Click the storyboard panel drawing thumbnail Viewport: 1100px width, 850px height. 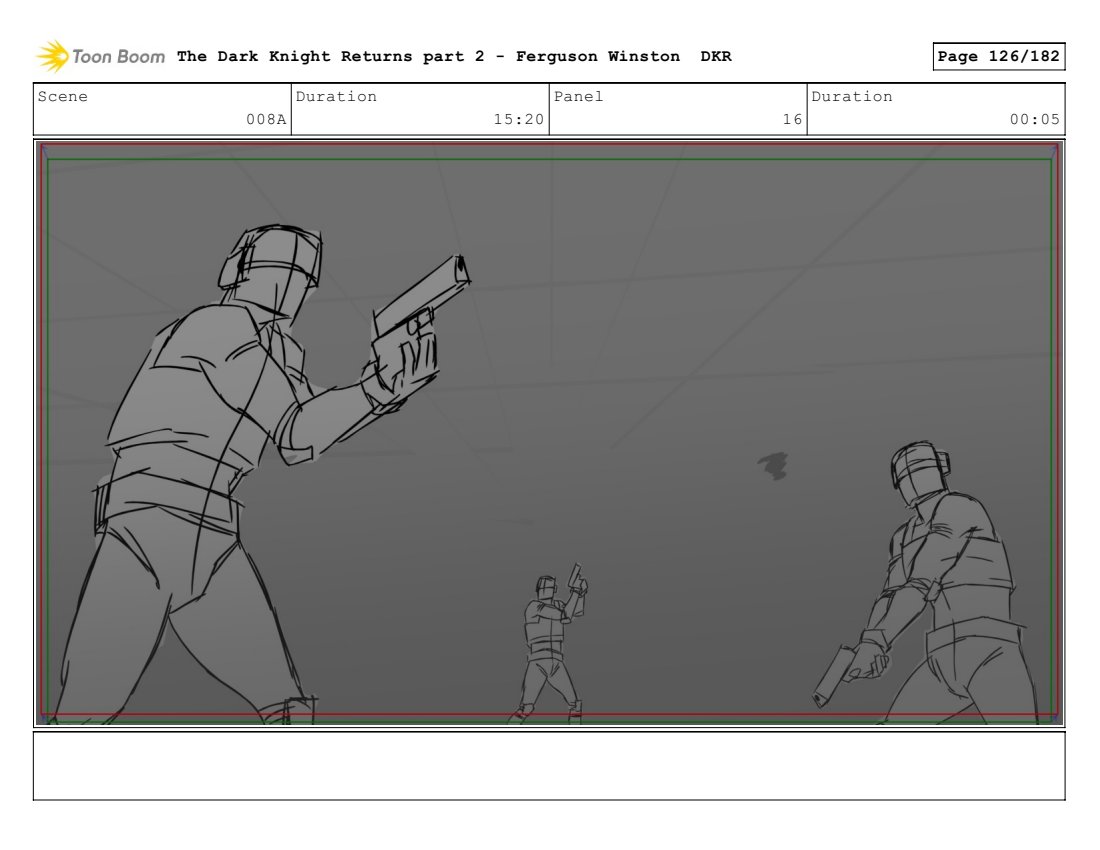pyautogui.click(x=549, y=433)
